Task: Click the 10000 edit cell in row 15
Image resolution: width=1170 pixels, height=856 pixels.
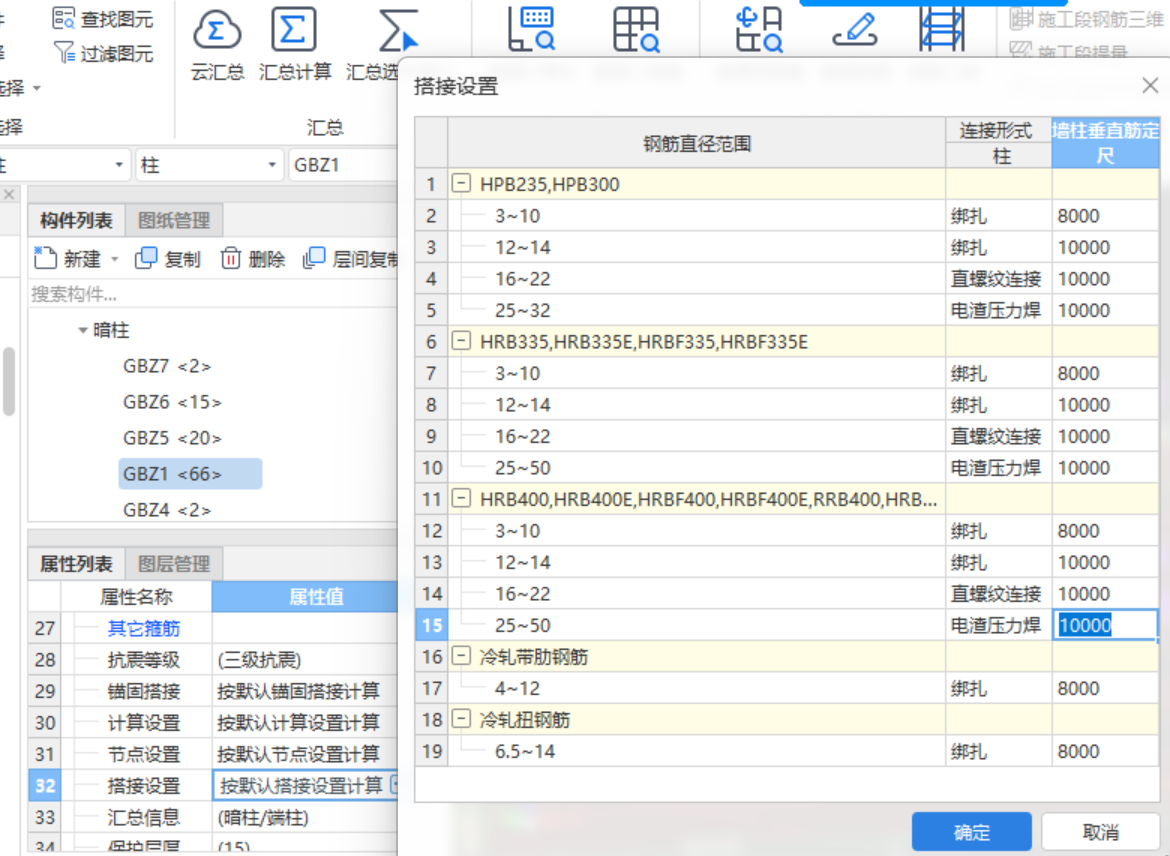Action: 1105,625
